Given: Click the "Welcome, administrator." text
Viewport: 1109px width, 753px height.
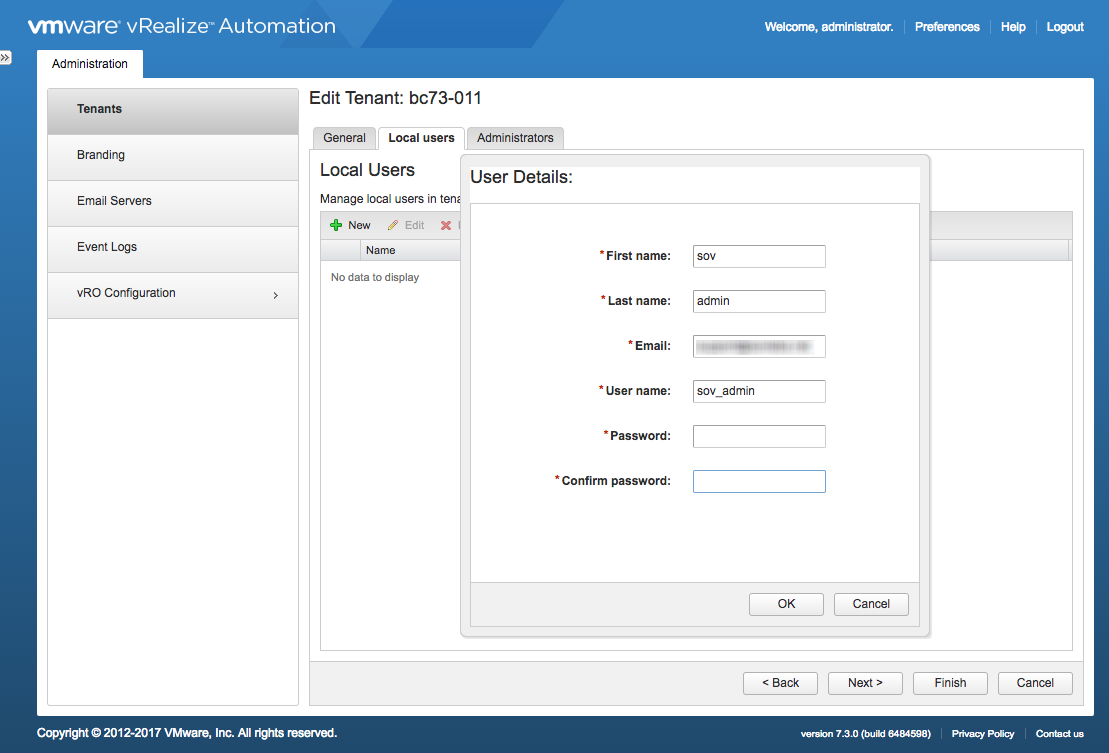Looking at the screenshot, I should (x=828, y=27).
